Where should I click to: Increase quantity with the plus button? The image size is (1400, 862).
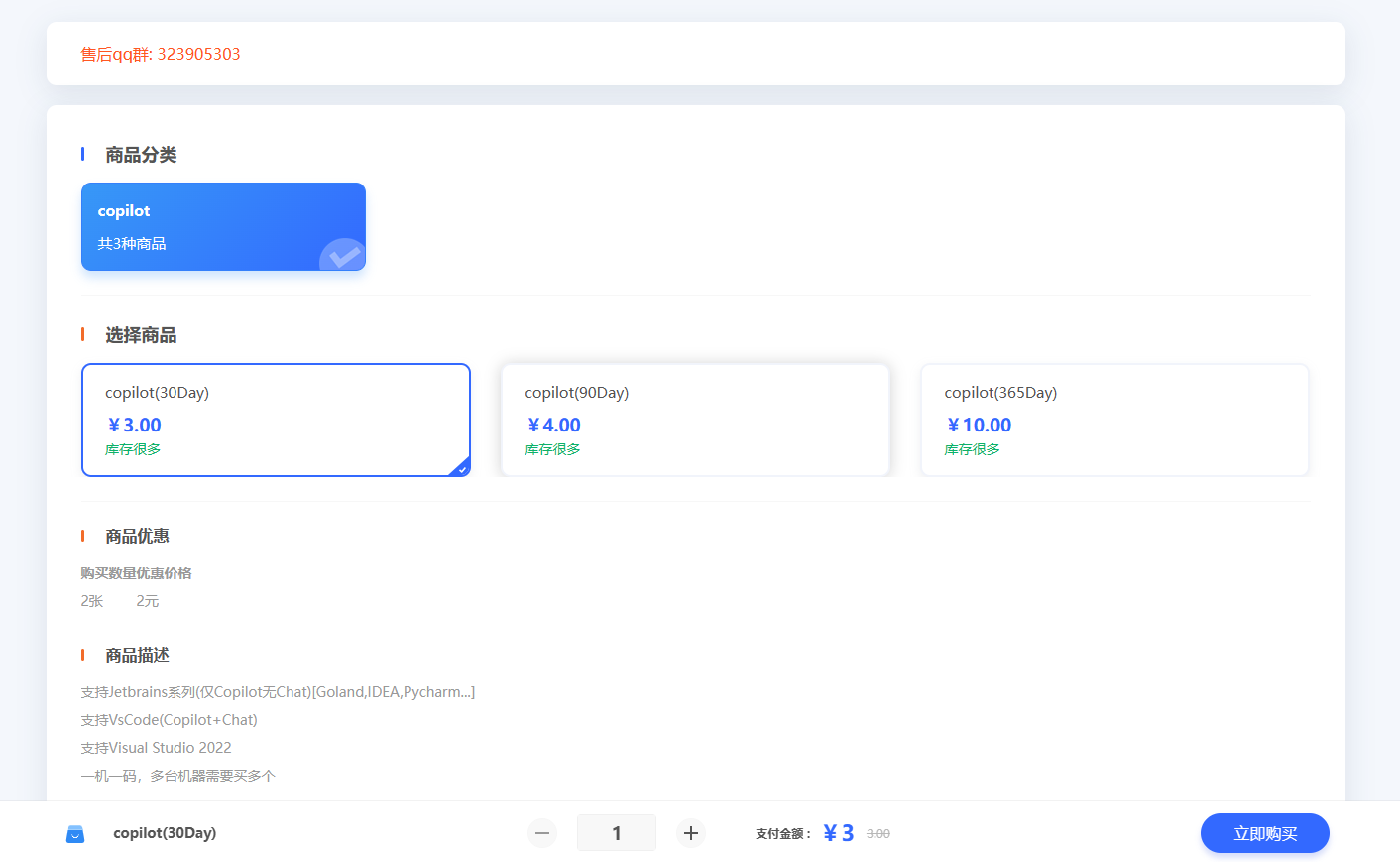(x=691, y=833)
